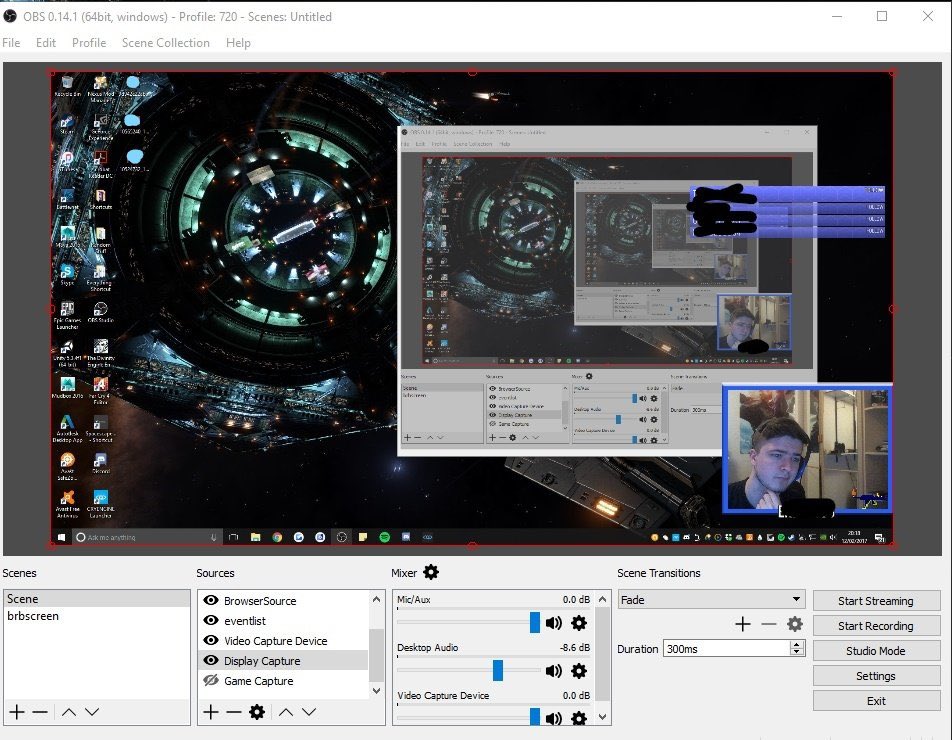Click the Mic/Aux volume slider
The width and height of the screenshot is (952, 740).
click(469, 622)
